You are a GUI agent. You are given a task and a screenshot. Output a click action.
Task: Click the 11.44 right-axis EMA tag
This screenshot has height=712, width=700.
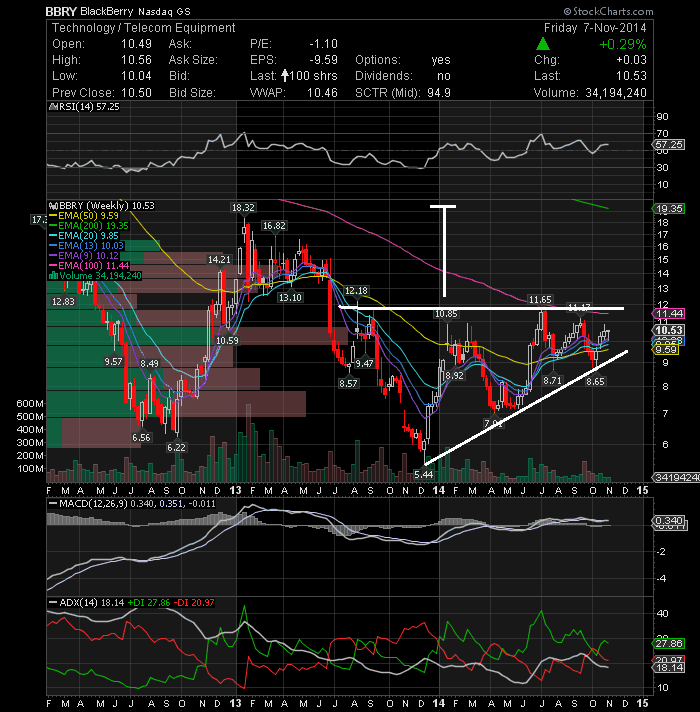point(669,313)
